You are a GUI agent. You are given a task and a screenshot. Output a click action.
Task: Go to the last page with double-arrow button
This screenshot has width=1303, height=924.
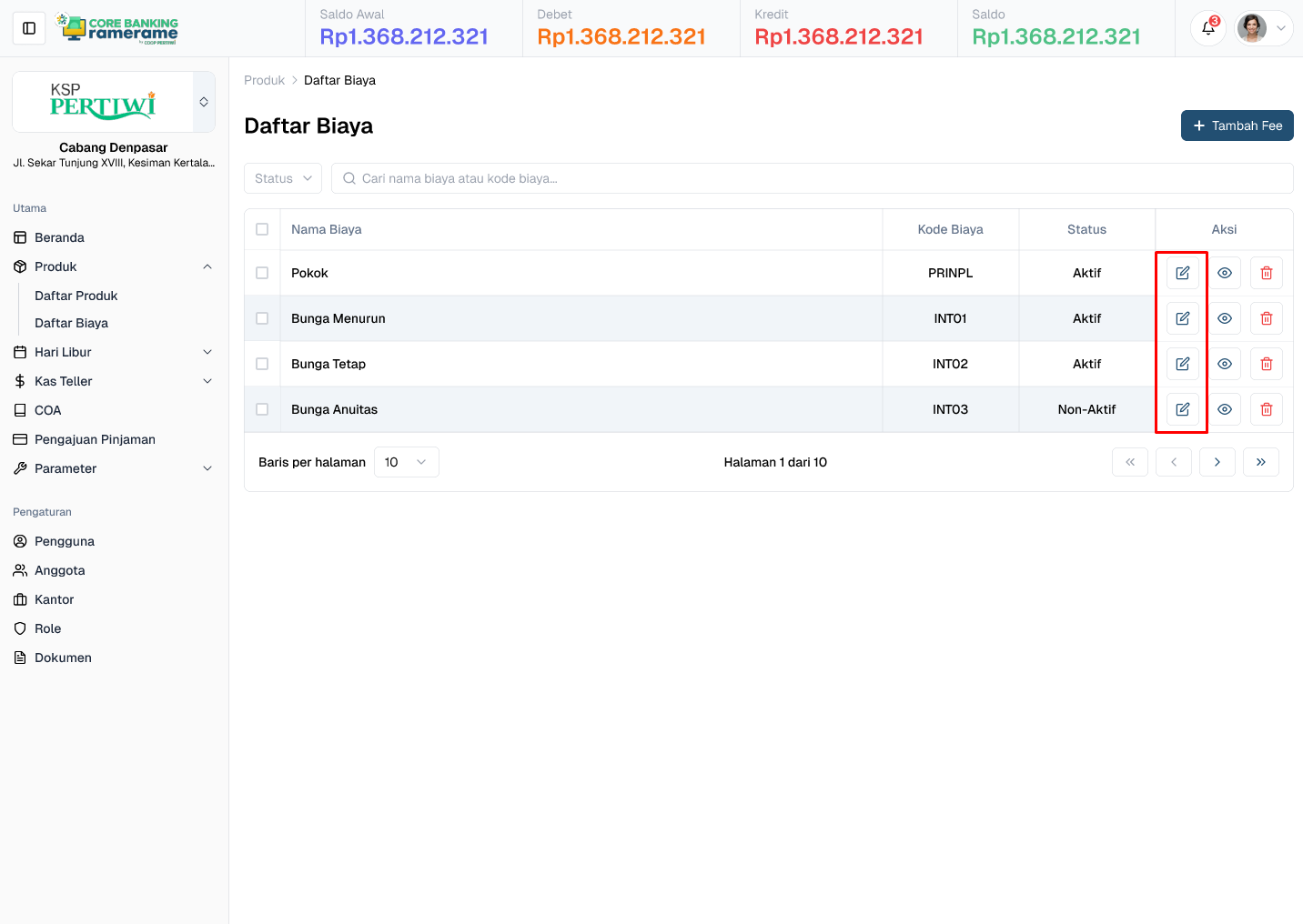point(1260,461)
